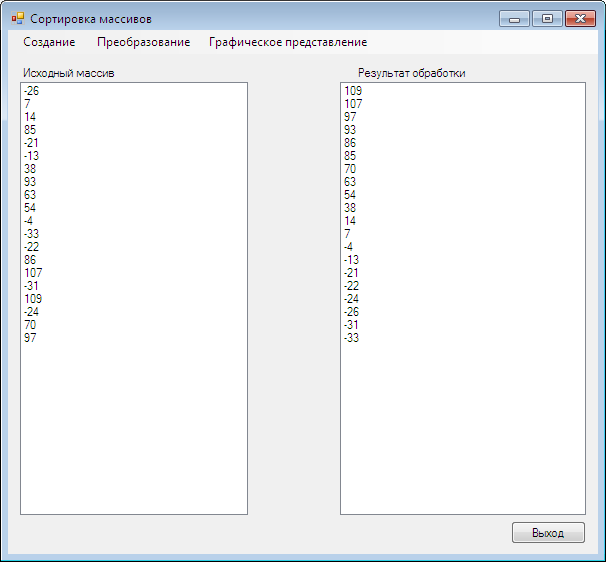Select 93 in the Результат обработки list
The height and width of the screenshot is (562, 606).
click(463, 130)
